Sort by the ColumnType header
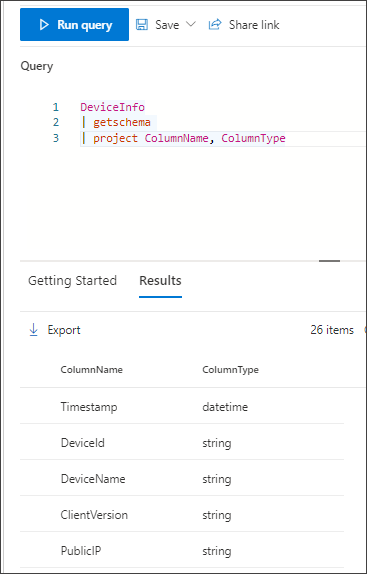 point(231,370)
